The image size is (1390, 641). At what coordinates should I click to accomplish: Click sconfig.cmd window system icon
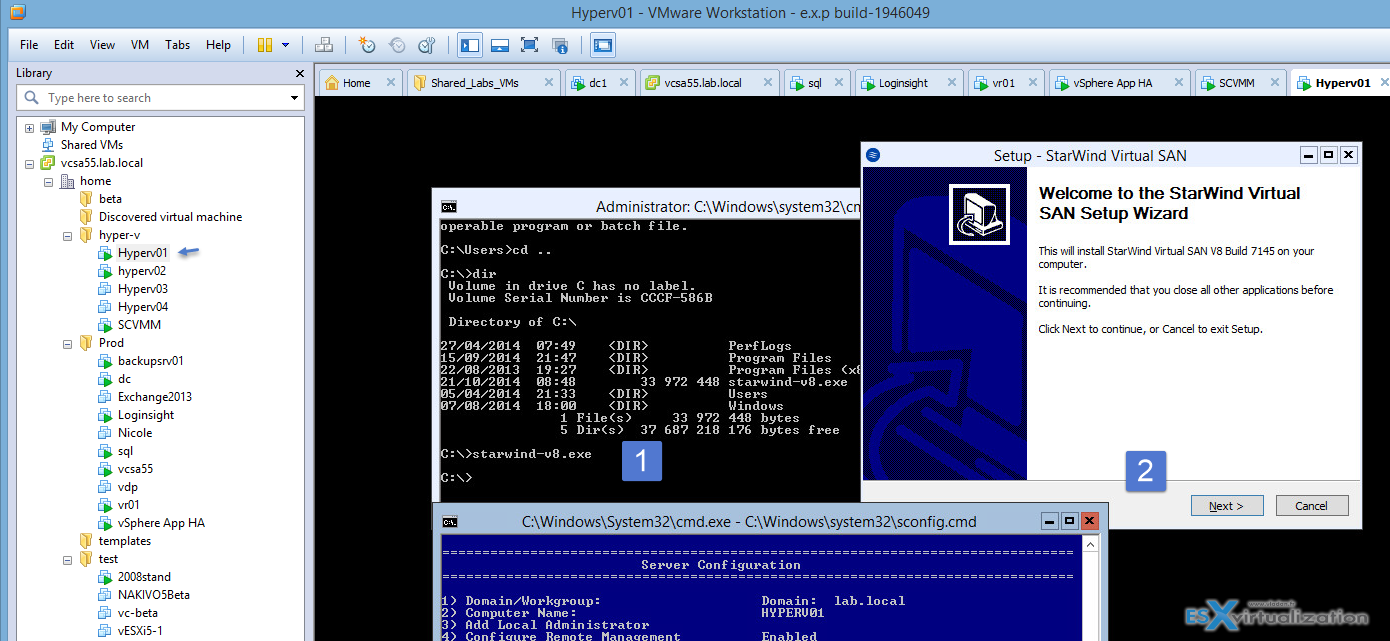coord(450,521)
